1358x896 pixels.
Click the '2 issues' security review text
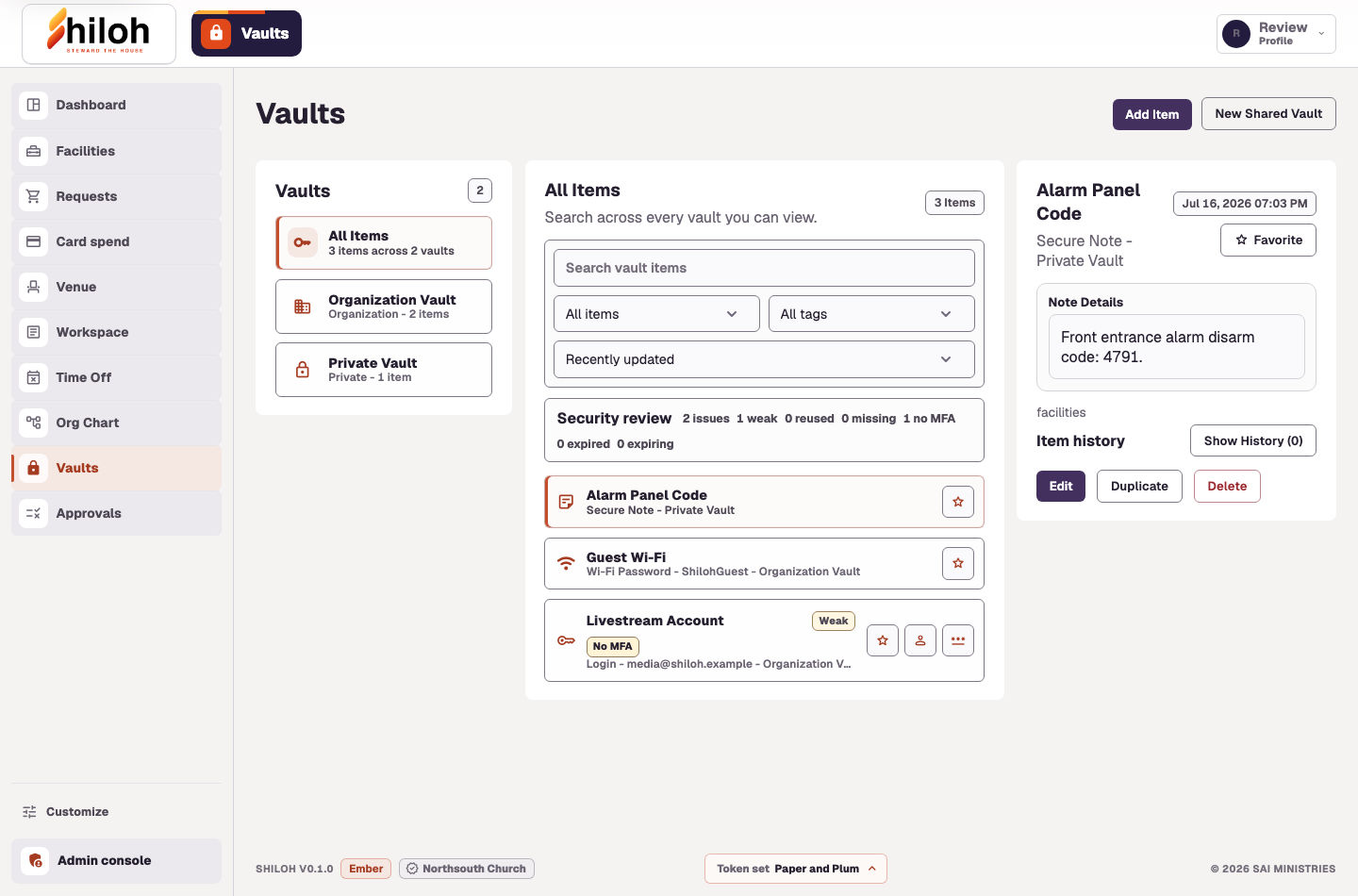click(706, 419)
